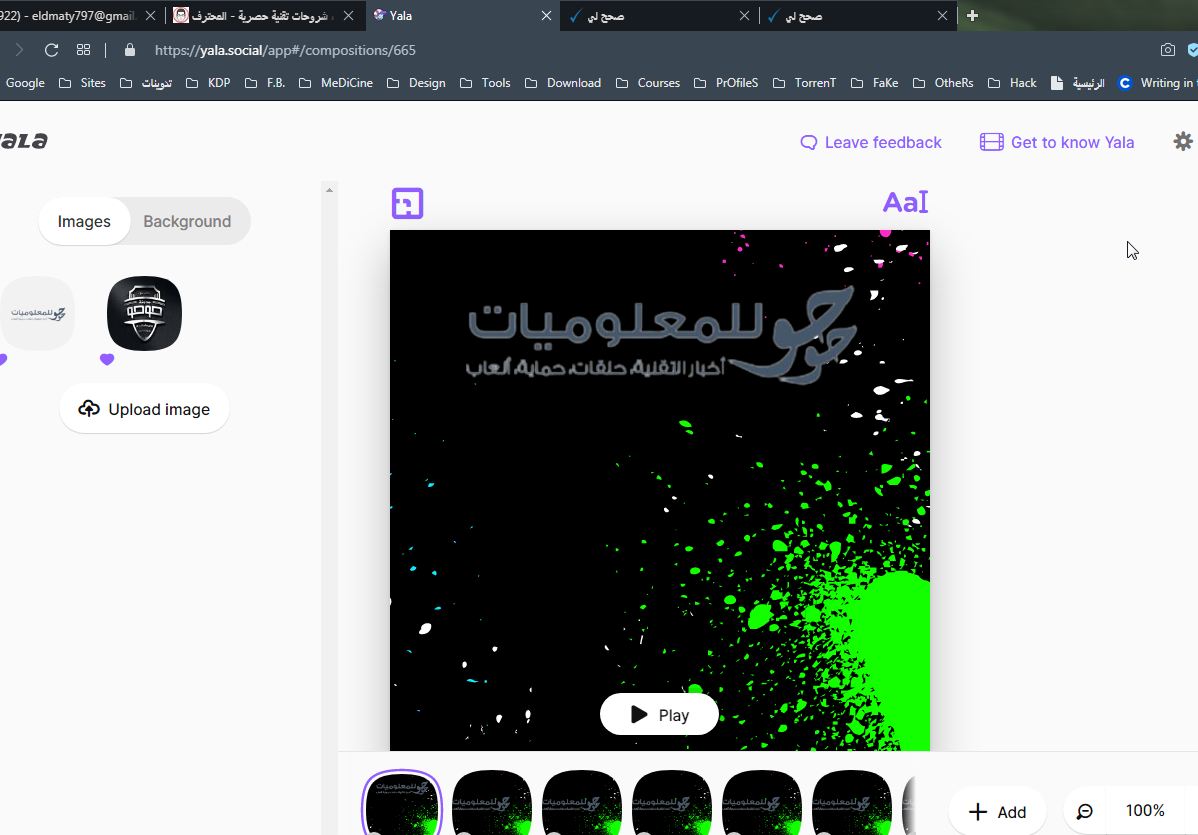Toggle the heart under the shield logo image
Viewport: 1198px width, 835px height.
point(107,359)
